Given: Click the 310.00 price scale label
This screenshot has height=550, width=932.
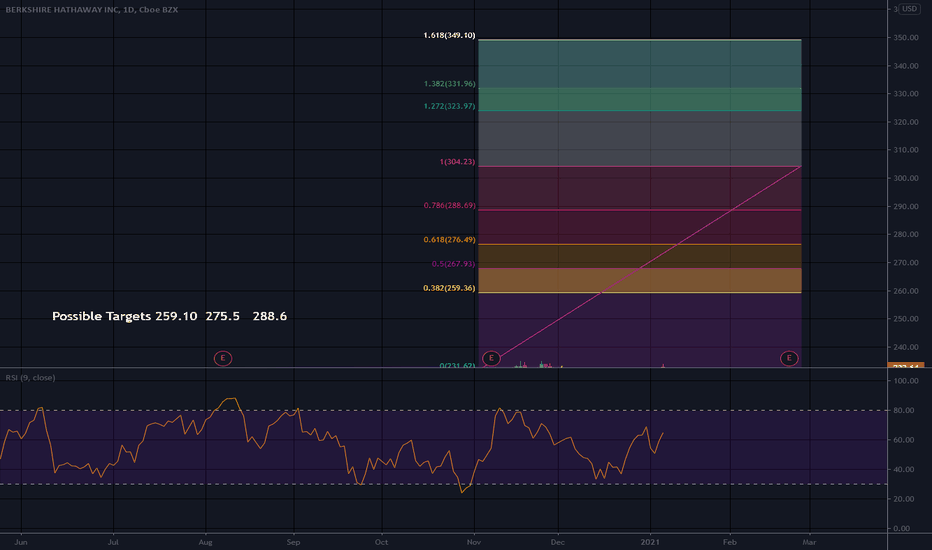Looking at the screenshot, I should [x=906, y=150].
